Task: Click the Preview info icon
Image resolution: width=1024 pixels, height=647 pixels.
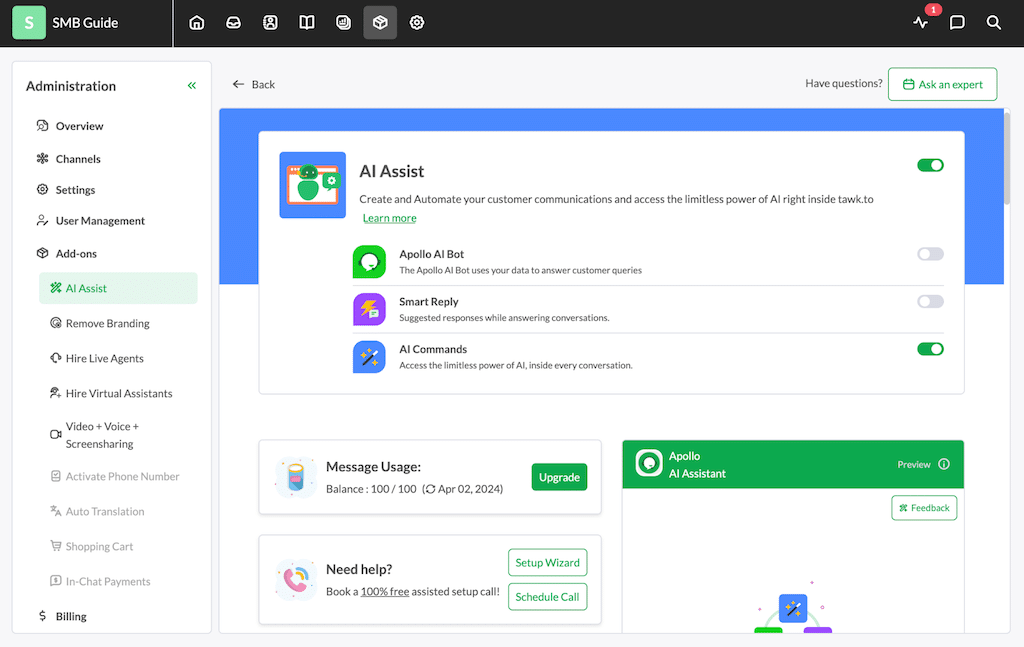Action: pyautogui.click(x=944, y=464)
